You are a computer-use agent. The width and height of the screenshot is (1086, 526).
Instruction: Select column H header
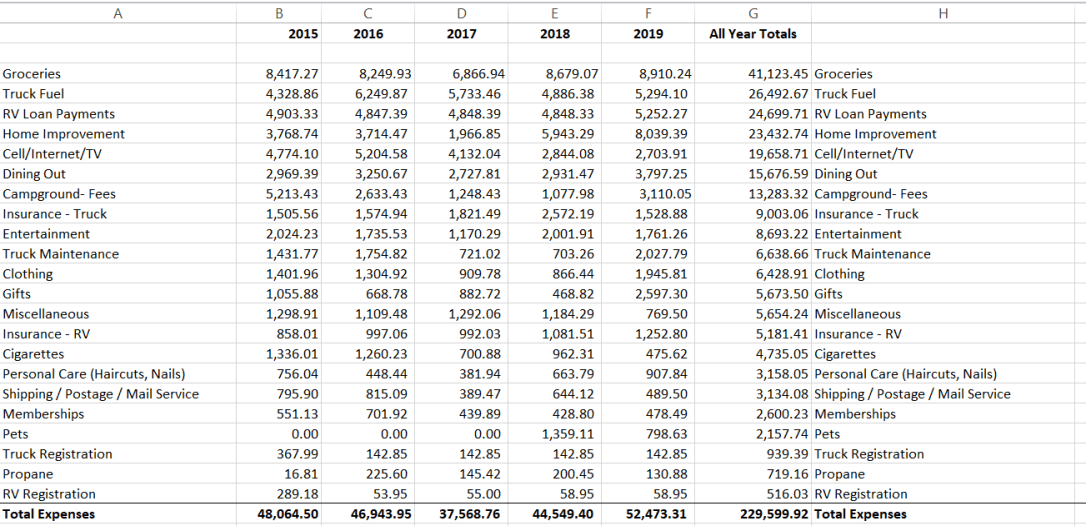tap(948, 13)
